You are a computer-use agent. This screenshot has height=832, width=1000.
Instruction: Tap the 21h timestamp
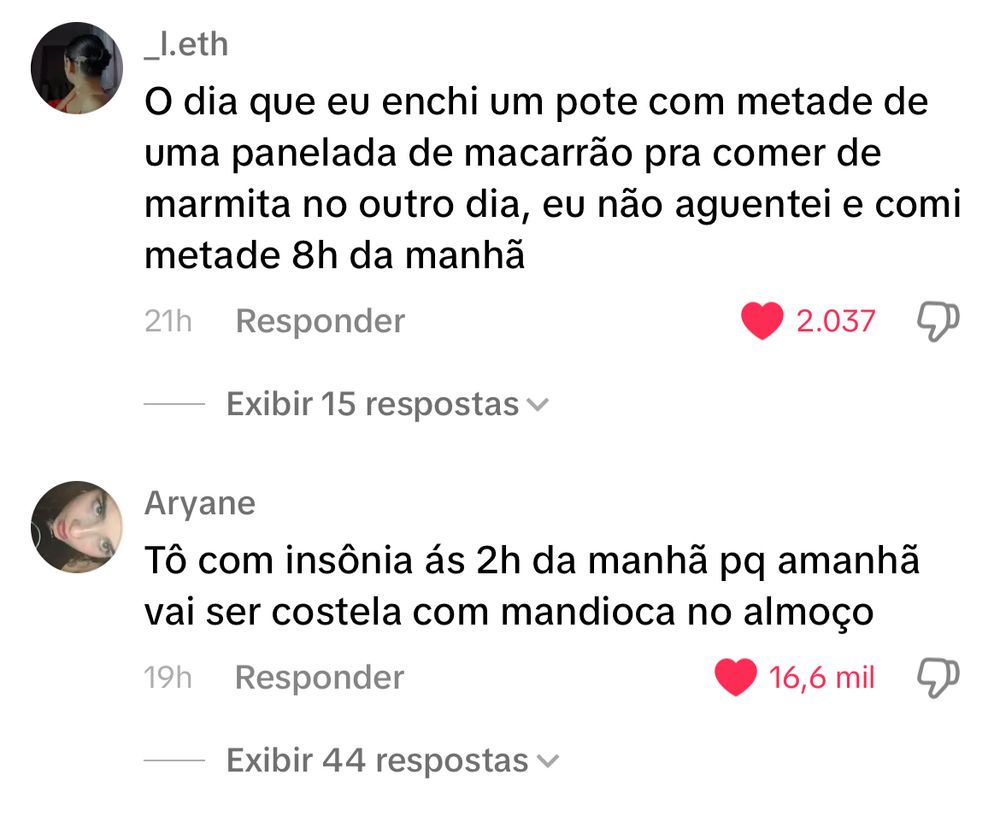tap(168, 321)
